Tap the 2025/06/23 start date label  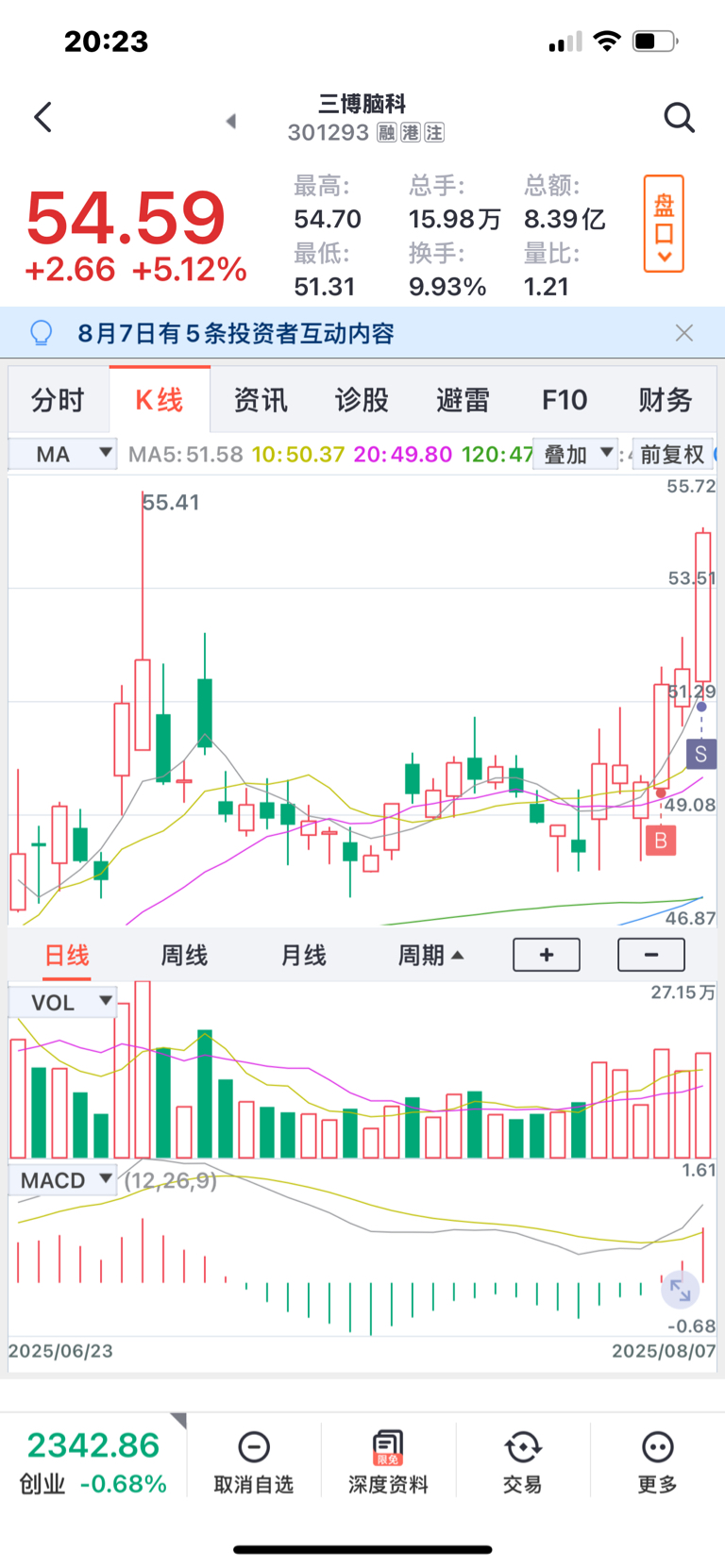pos(60,1351)
